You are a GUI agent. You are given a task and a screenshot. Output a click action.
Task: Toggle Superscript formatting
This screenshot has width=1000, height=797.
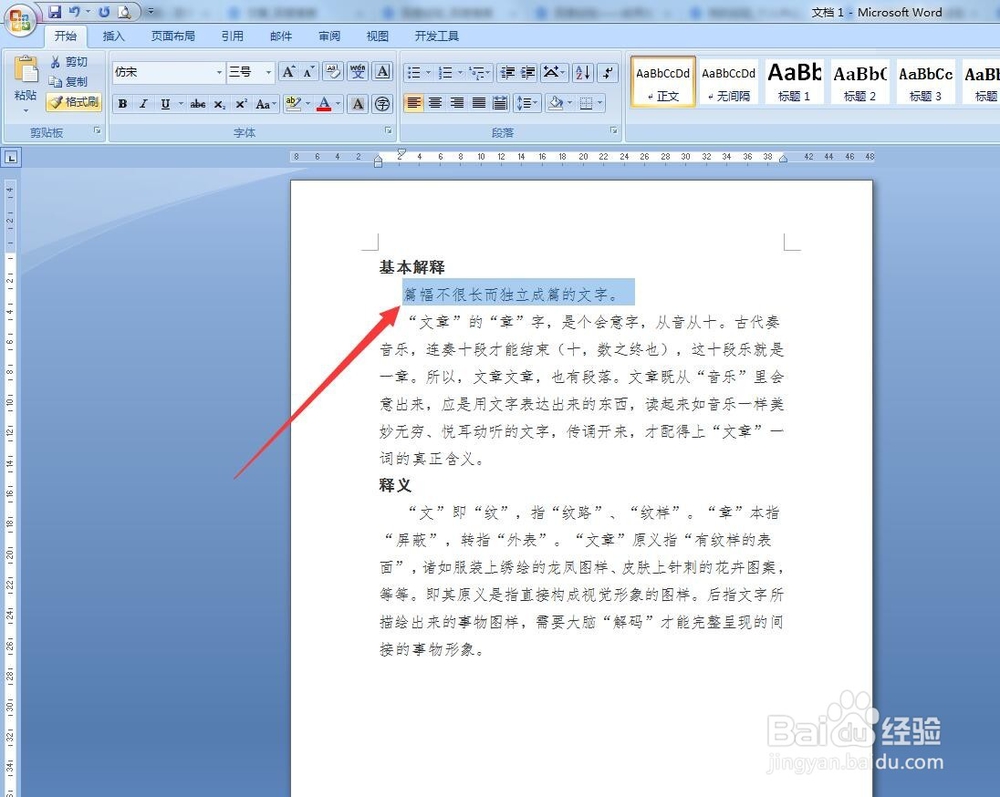click(241, 103)
